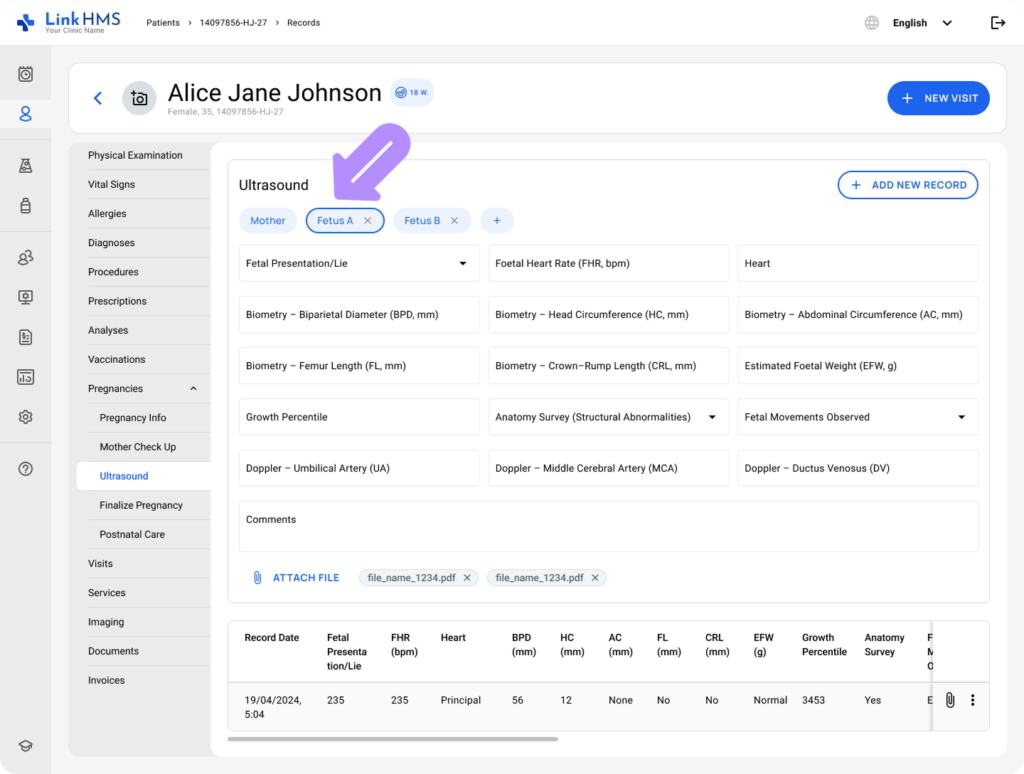
Task: Open Mother Check Up in side menu
Action: pos(137,447)
